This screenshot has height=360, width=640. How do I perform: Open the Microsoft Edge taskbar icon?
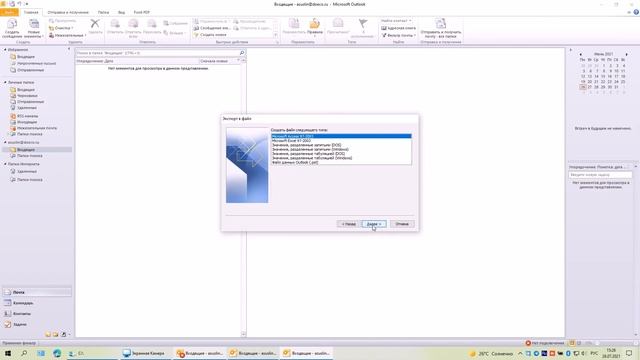tap(57, 353)
